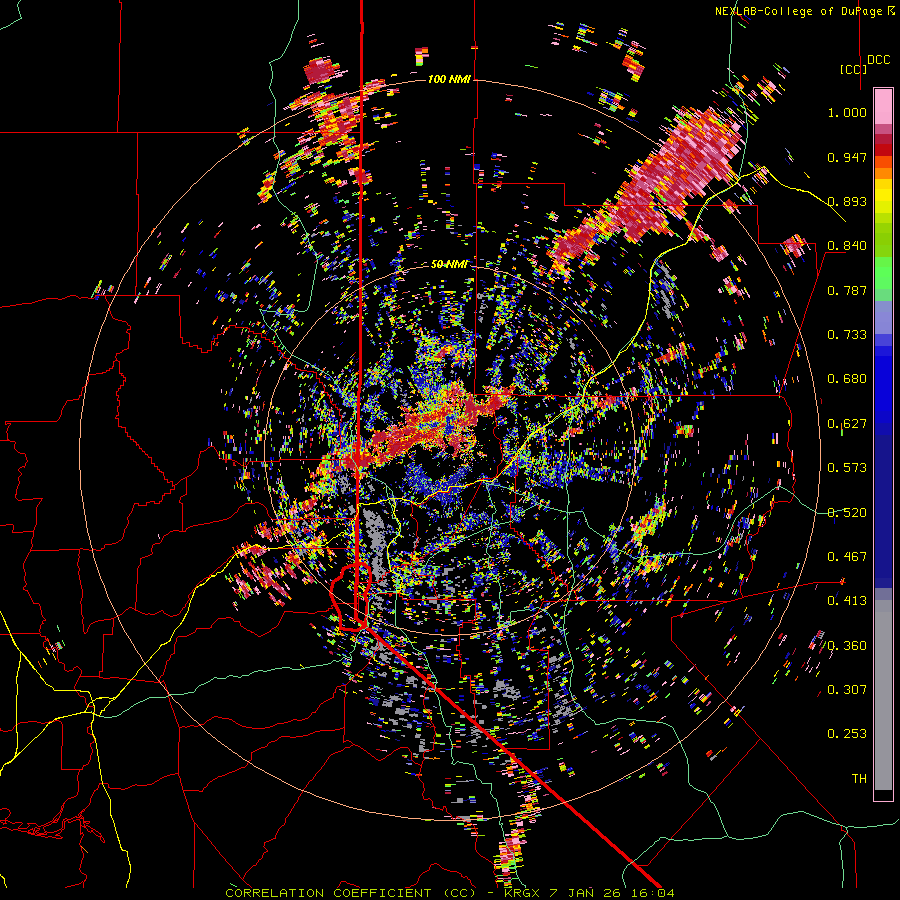The image size is (900, 900).
Task: Select the 0.573 scale value
Action: point(847,468)
